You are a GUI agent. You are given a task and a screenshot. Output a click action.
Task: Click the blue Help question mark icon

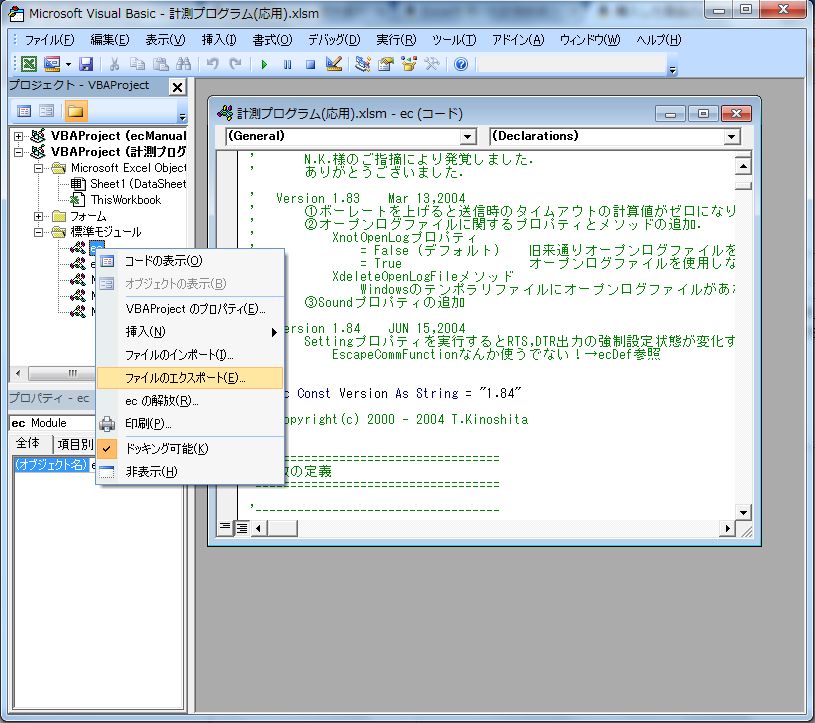point(461,64)
